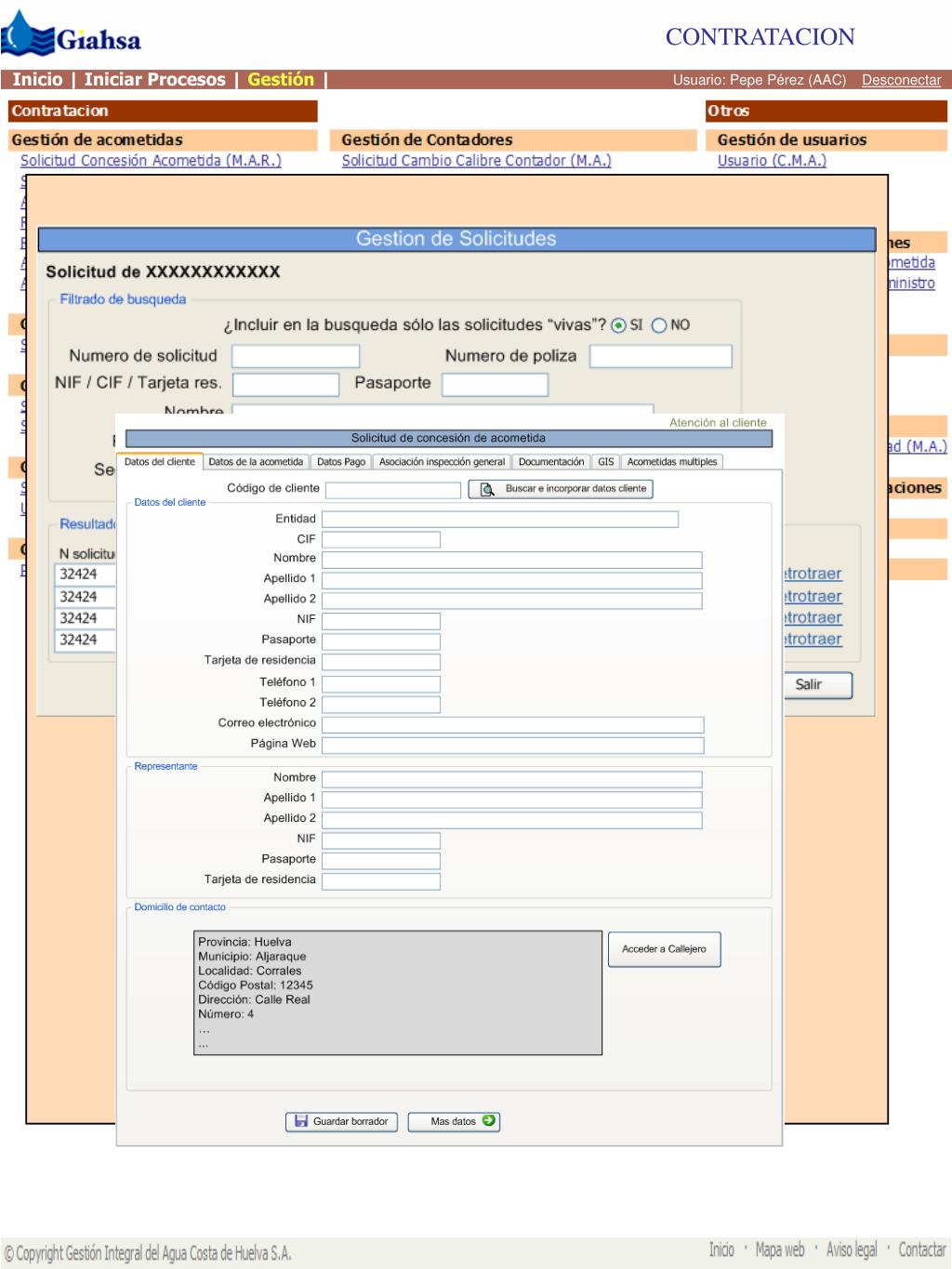Open the Datos Pago tab
Viewport: 952px width, 1269px height.
[341, 462]
